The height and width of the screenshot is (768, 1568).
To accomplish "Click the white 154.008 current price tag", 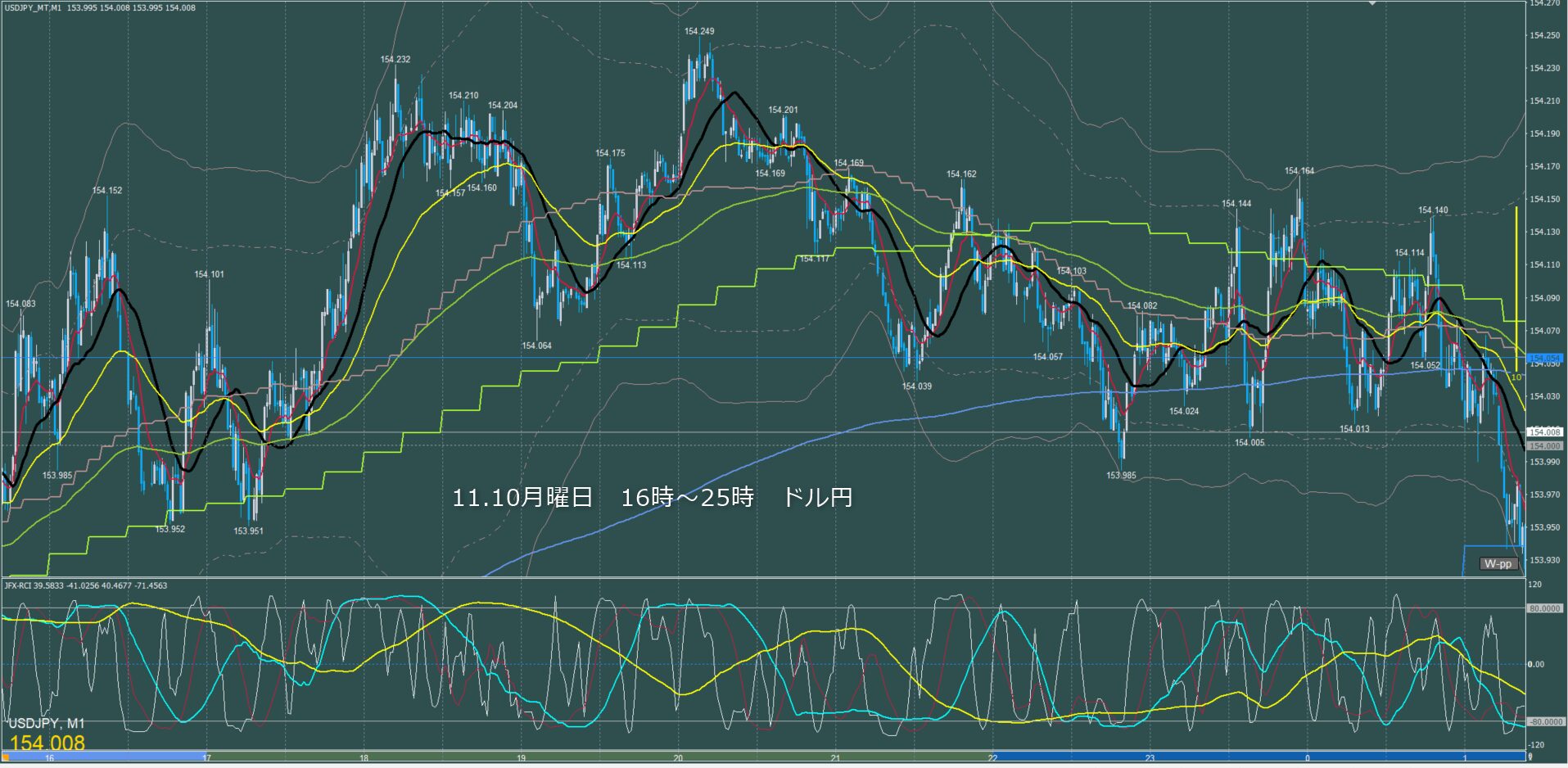I will [1544, 431].
